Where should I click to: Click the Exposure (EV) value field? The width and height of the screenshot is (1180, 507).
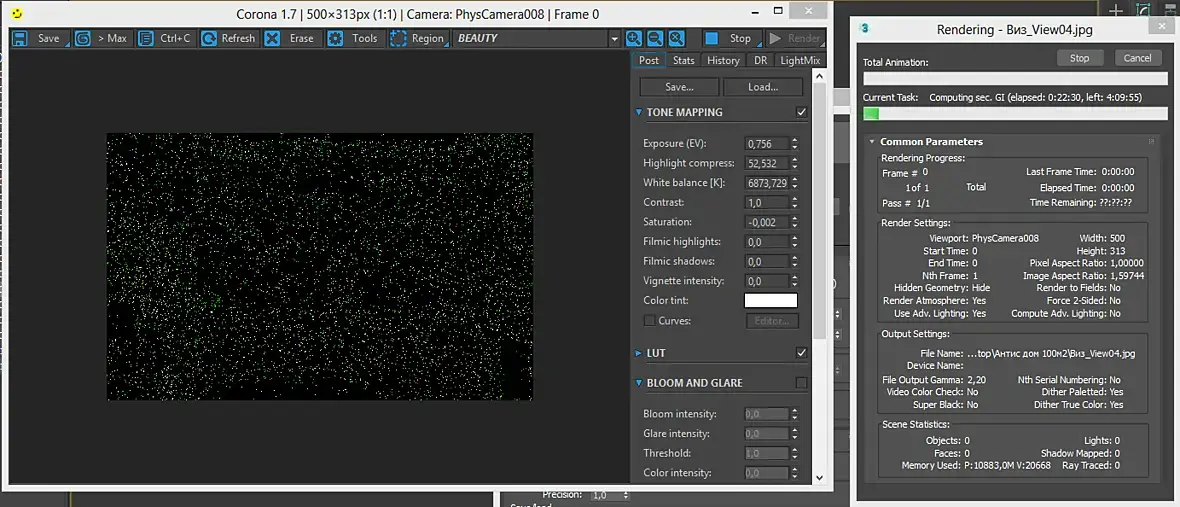coord(767,144)
